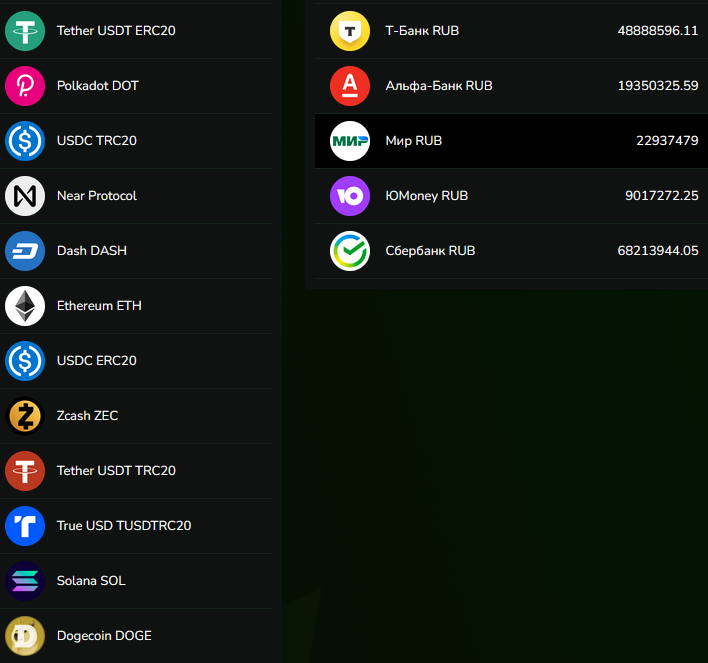The height and width of the screenshot is (663, 708).
Task: Choose Polkadot DOT from the list
Action: coord(98,86)
